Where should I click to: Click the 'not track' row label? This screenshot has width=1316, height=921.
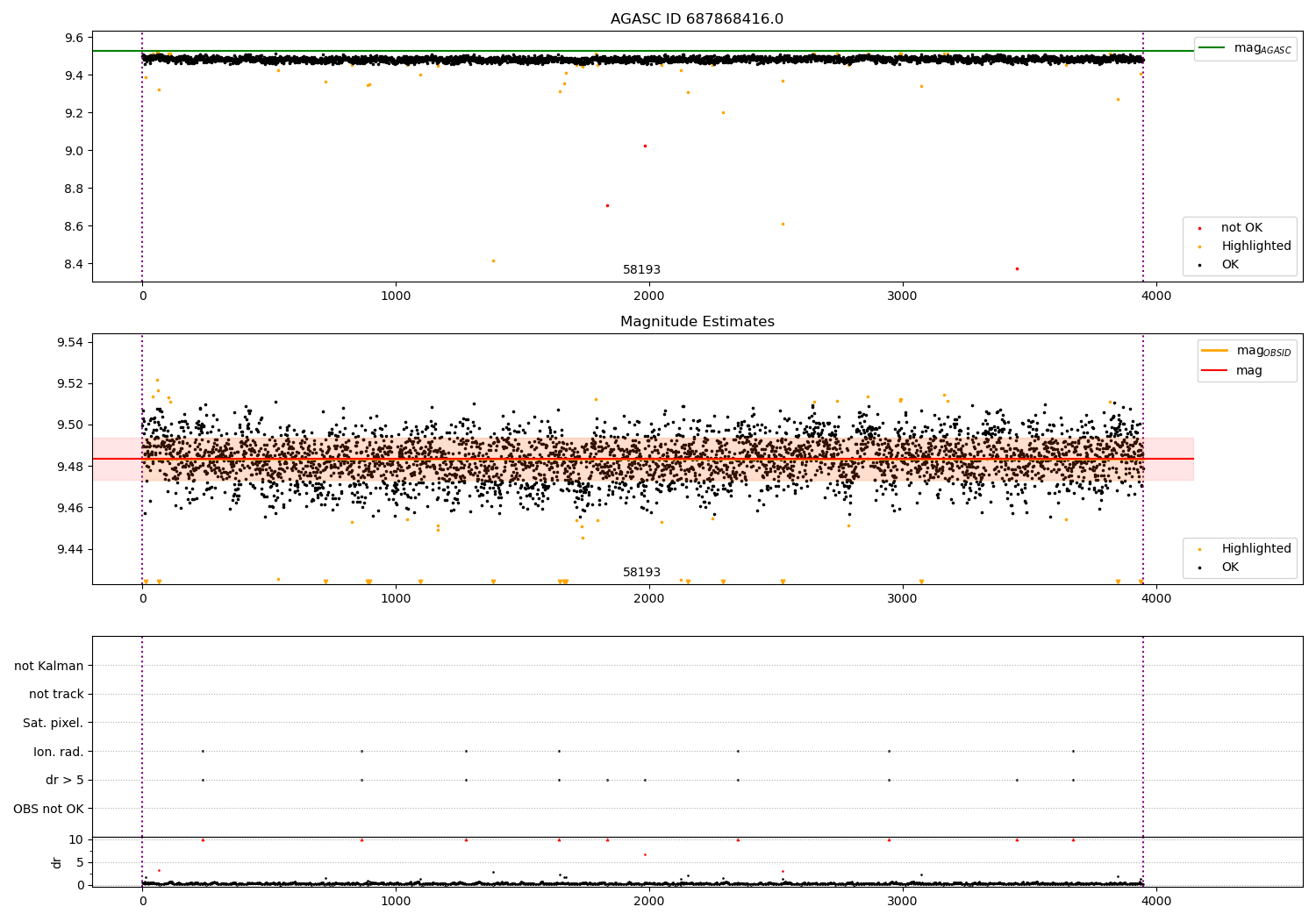(56, 694)
